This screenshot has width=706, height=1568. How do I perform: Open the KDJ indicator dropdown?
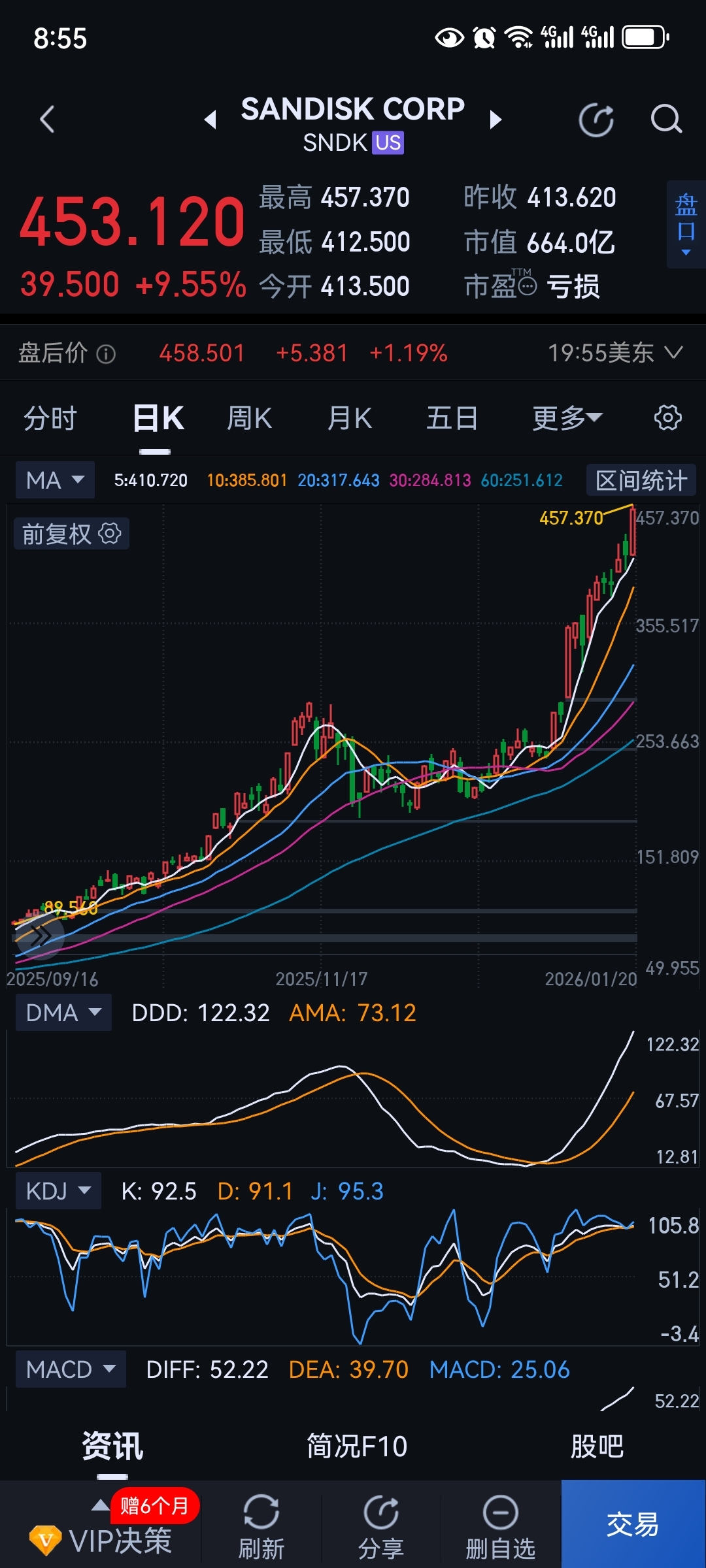[x=58, y=1190]
